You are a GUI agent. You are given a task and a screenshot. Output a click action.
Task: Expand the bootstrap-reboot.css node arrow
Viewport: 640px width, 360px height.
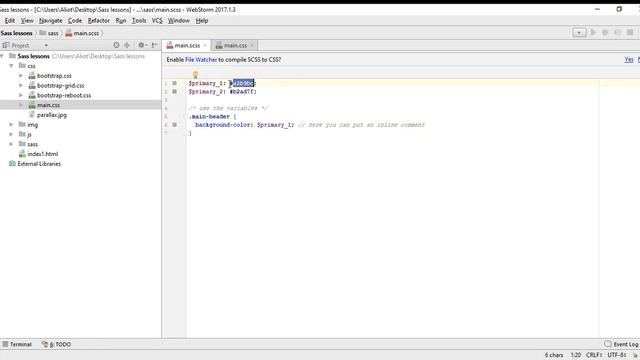click(x=21, y=95)
